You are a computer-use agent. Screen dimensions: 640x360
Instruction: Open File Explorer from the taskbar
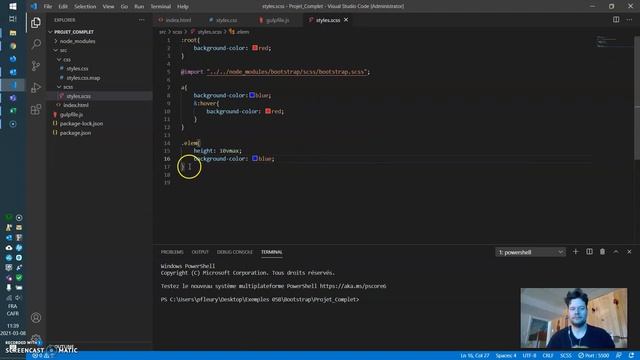tap(13, 33)
